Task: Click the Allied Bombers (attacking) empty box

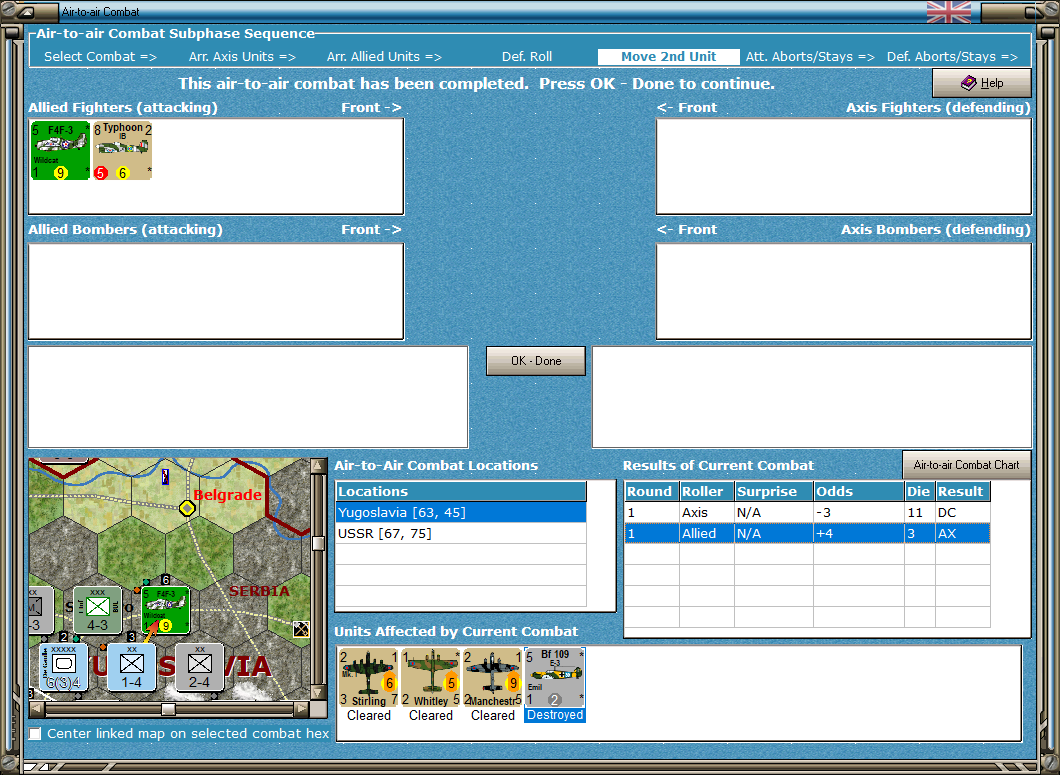Action: (216, 291)
